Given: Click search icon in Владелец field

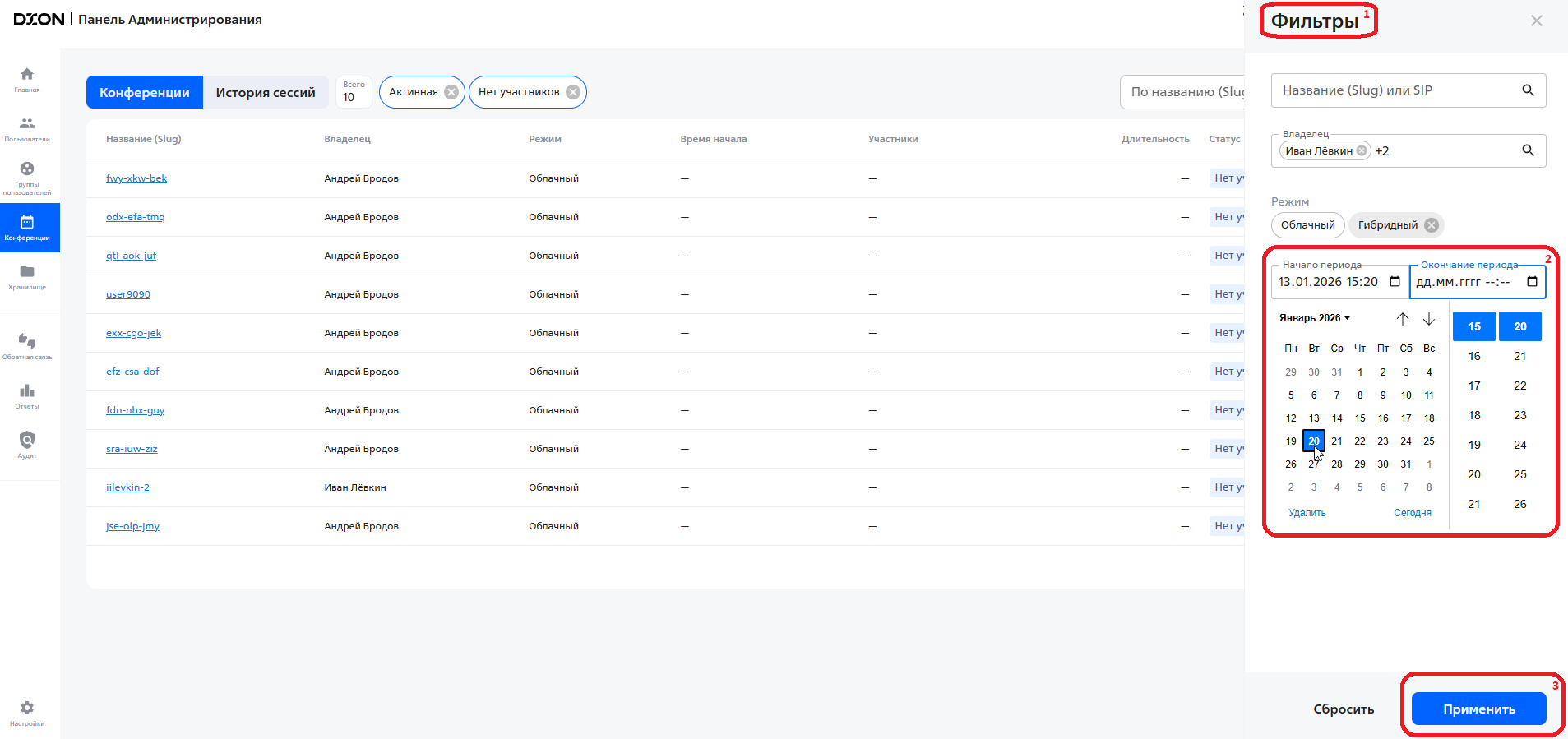Looking at the screenshot, I should pyautogui.click(x=1528, y=150).
